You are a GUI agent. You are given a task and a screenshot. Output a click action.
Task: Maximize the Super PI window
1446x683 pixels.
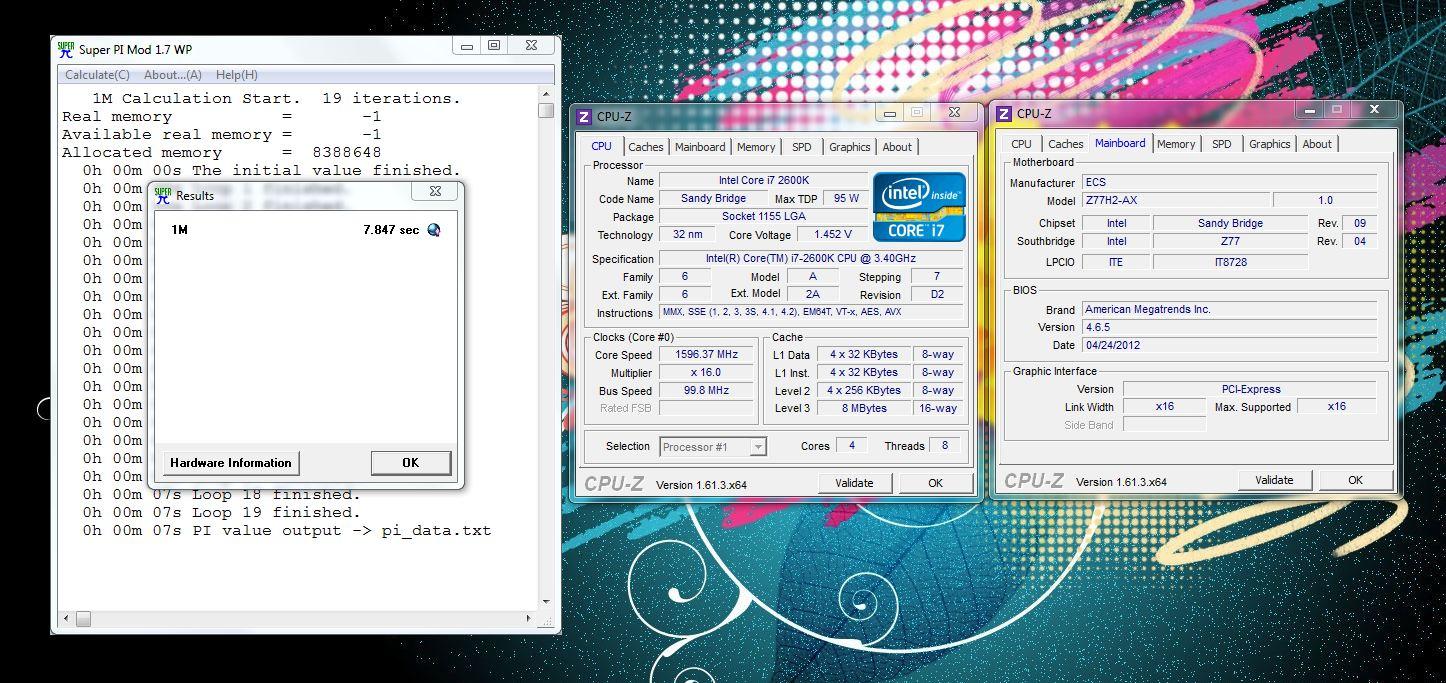pyautogui.click(x=494, y=45)
